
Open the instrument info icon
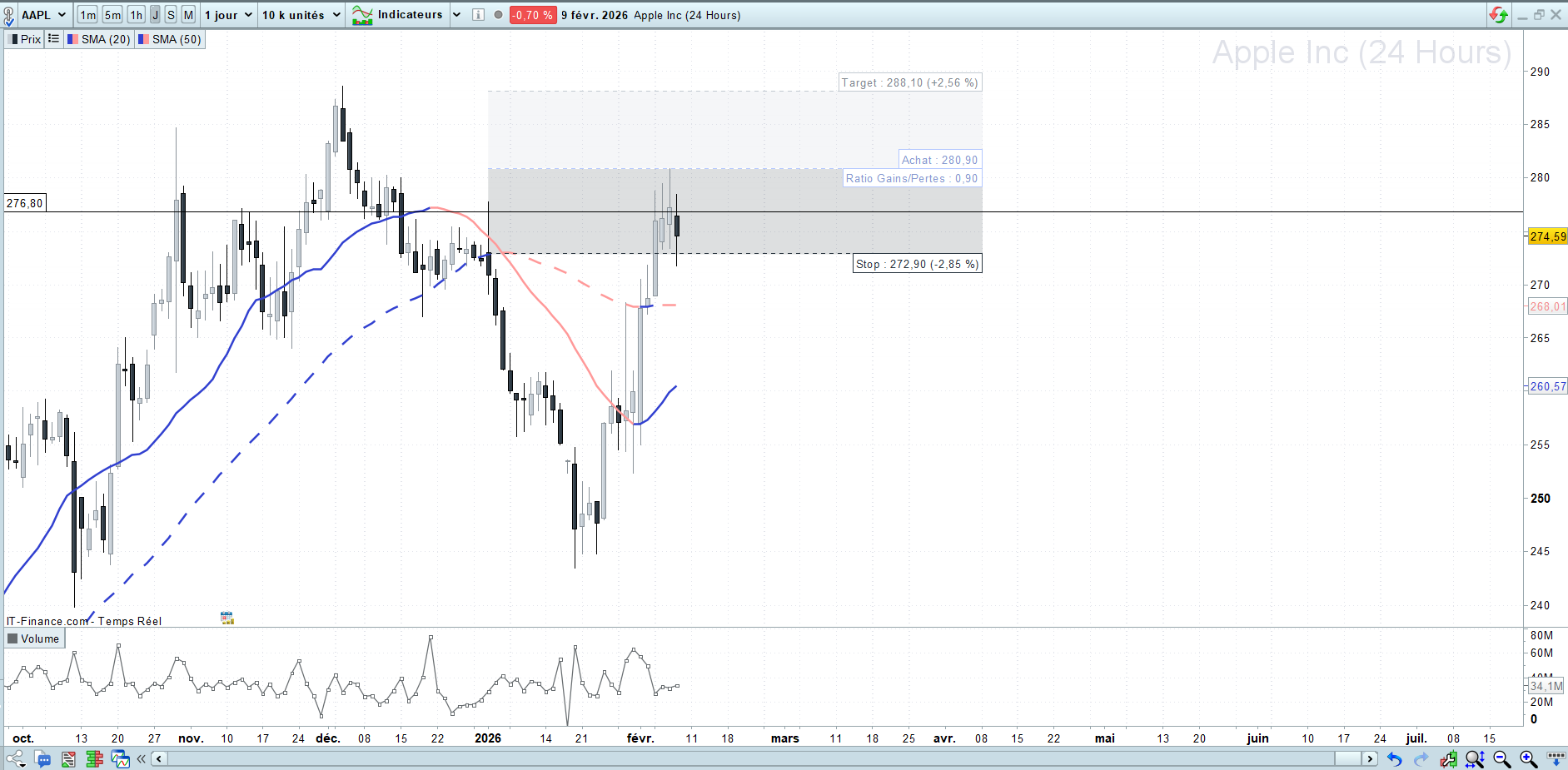478,15
